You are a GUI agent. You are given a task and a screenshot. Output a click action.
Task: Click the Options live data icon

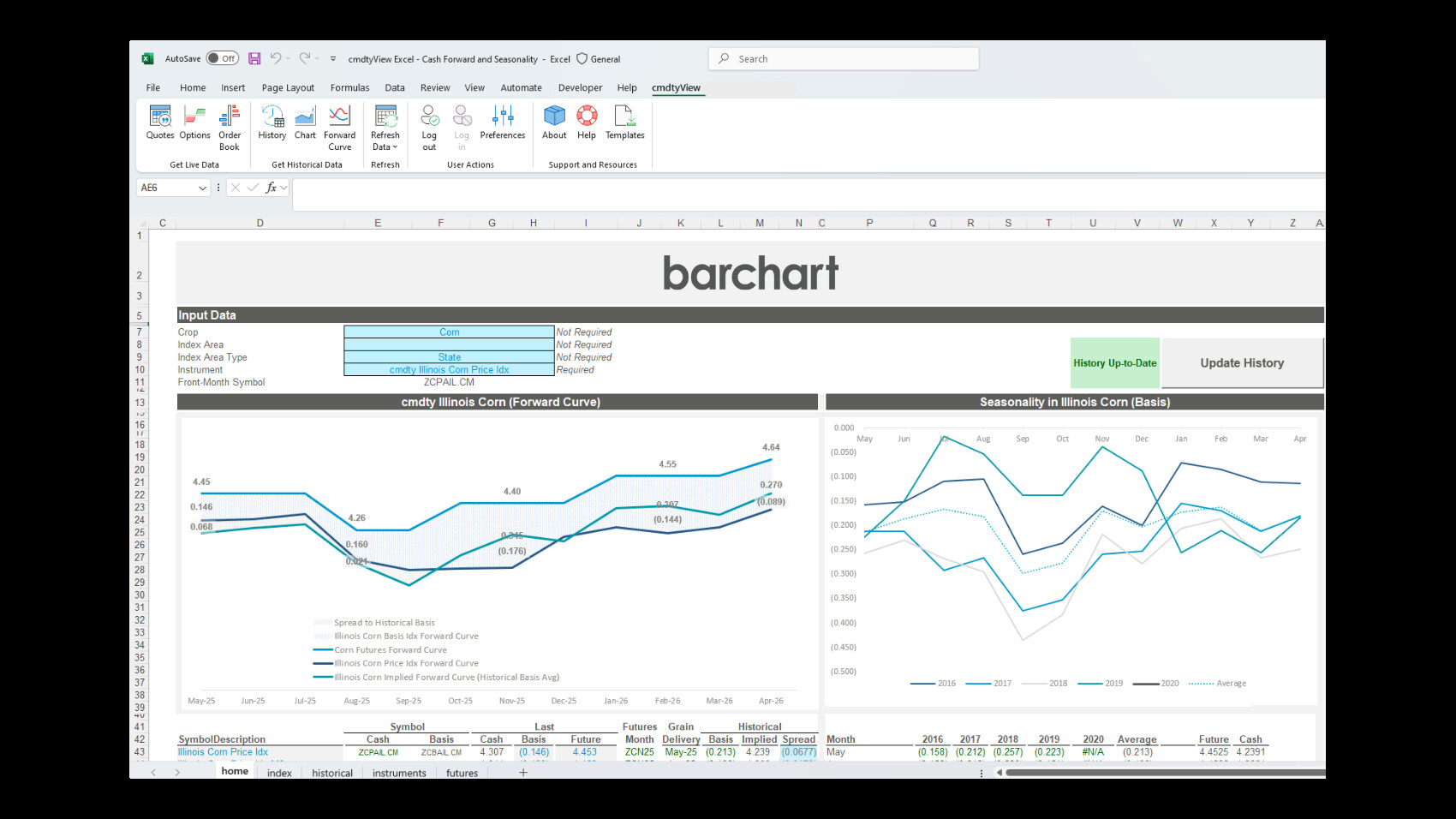click(x=194, y=123)
